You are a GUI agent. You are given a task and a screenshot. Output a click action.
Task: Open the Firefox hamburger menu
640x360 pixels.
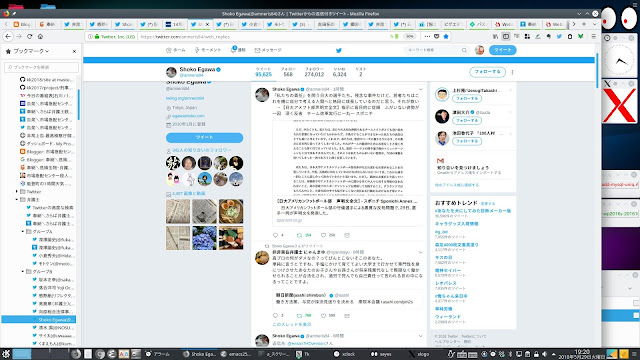click(593, 36)
